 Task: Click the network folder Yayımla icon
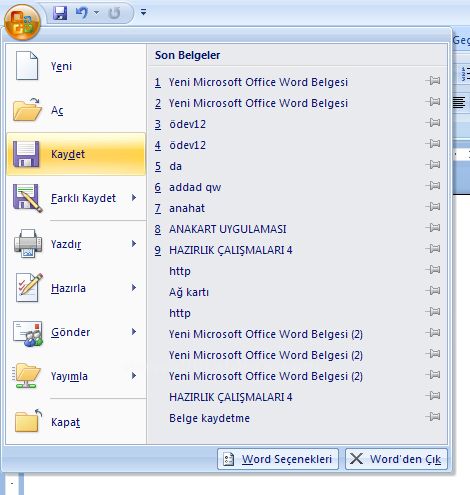coord(27,376)
